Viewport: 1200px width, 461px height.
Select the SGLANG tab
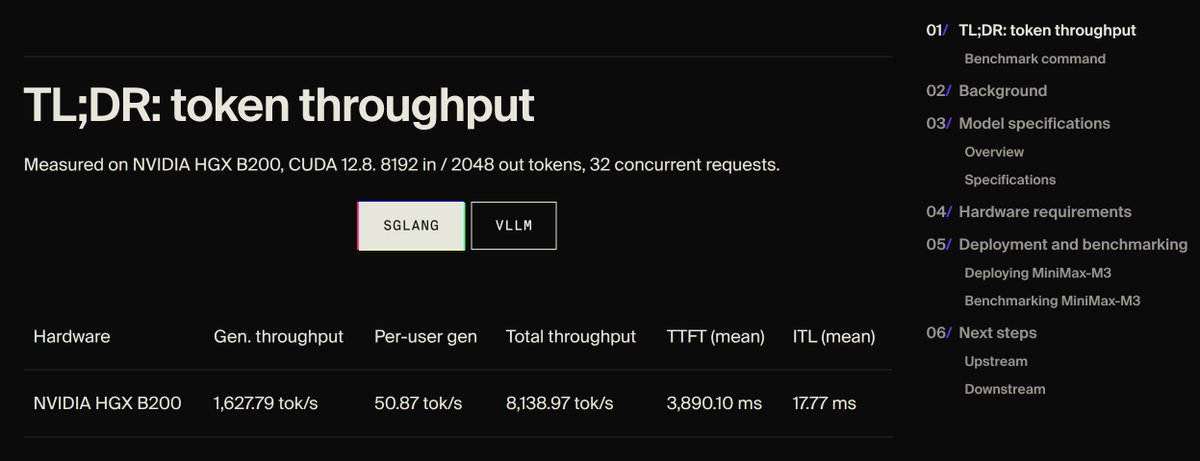[x=411, y=226]
